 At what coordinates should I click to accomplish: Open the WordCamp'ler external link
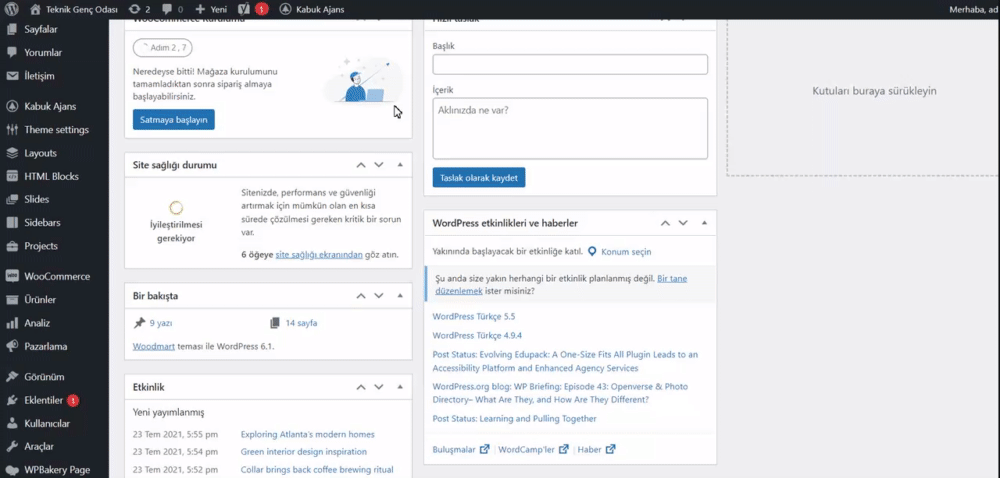[533, 449]
